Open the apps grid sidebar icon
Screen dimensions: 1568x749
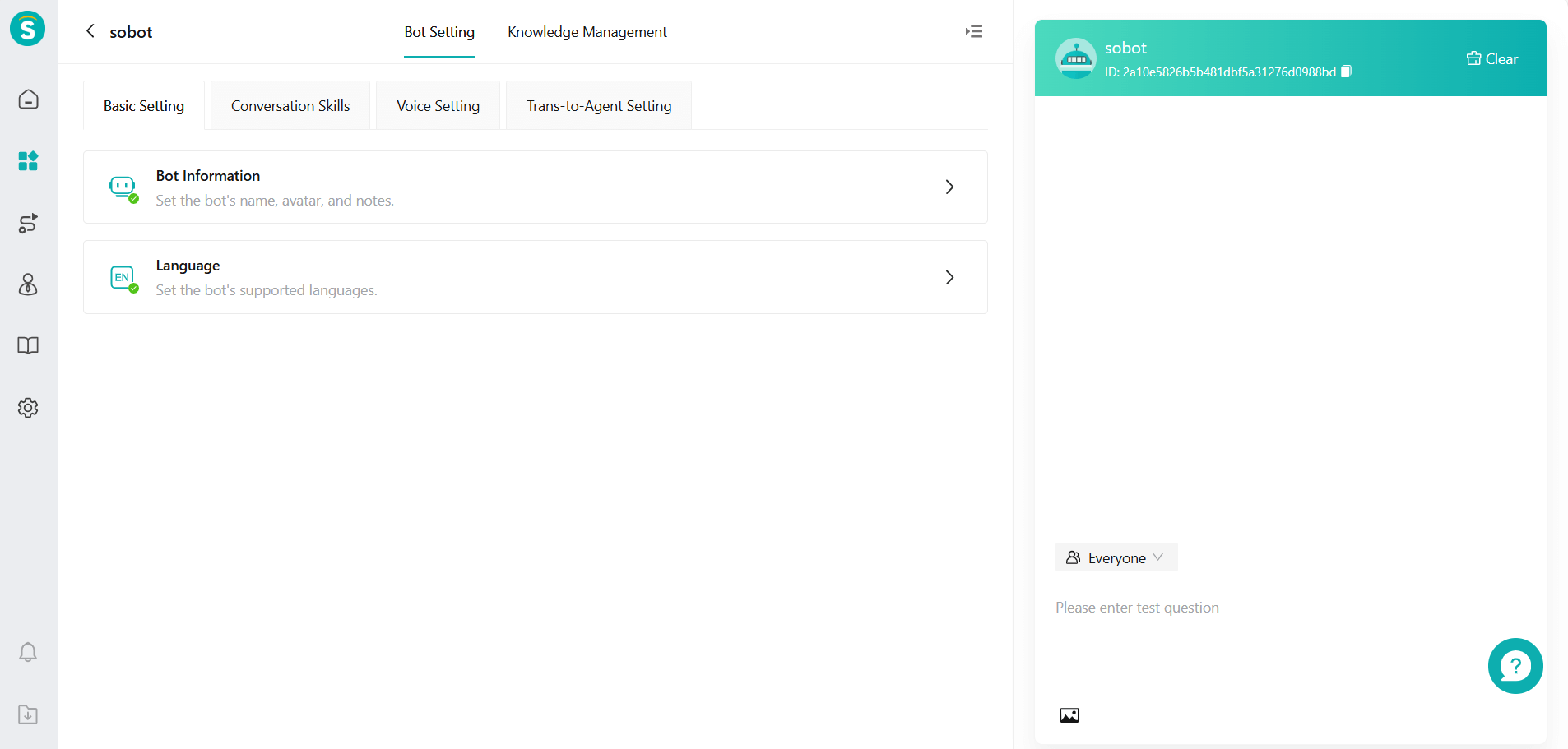(x=28, y=161)
